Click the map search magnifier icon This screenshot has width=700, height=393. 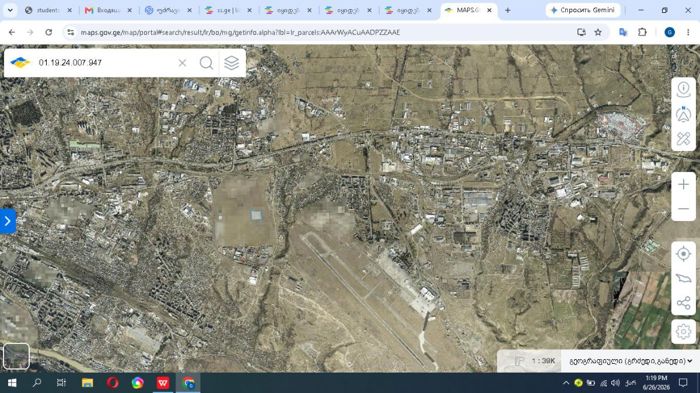point(206,63)
